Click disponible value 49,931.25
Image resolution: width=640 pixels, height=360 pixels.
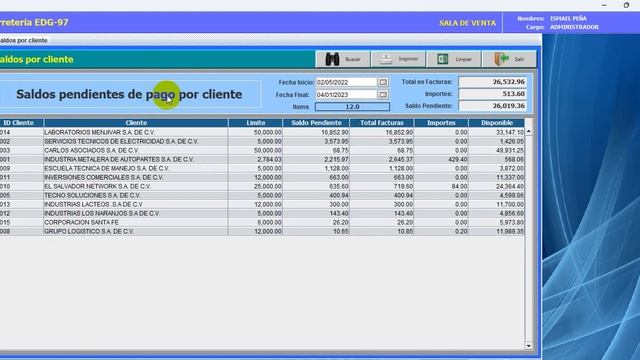pyautogui.click(x=510, y=151)
